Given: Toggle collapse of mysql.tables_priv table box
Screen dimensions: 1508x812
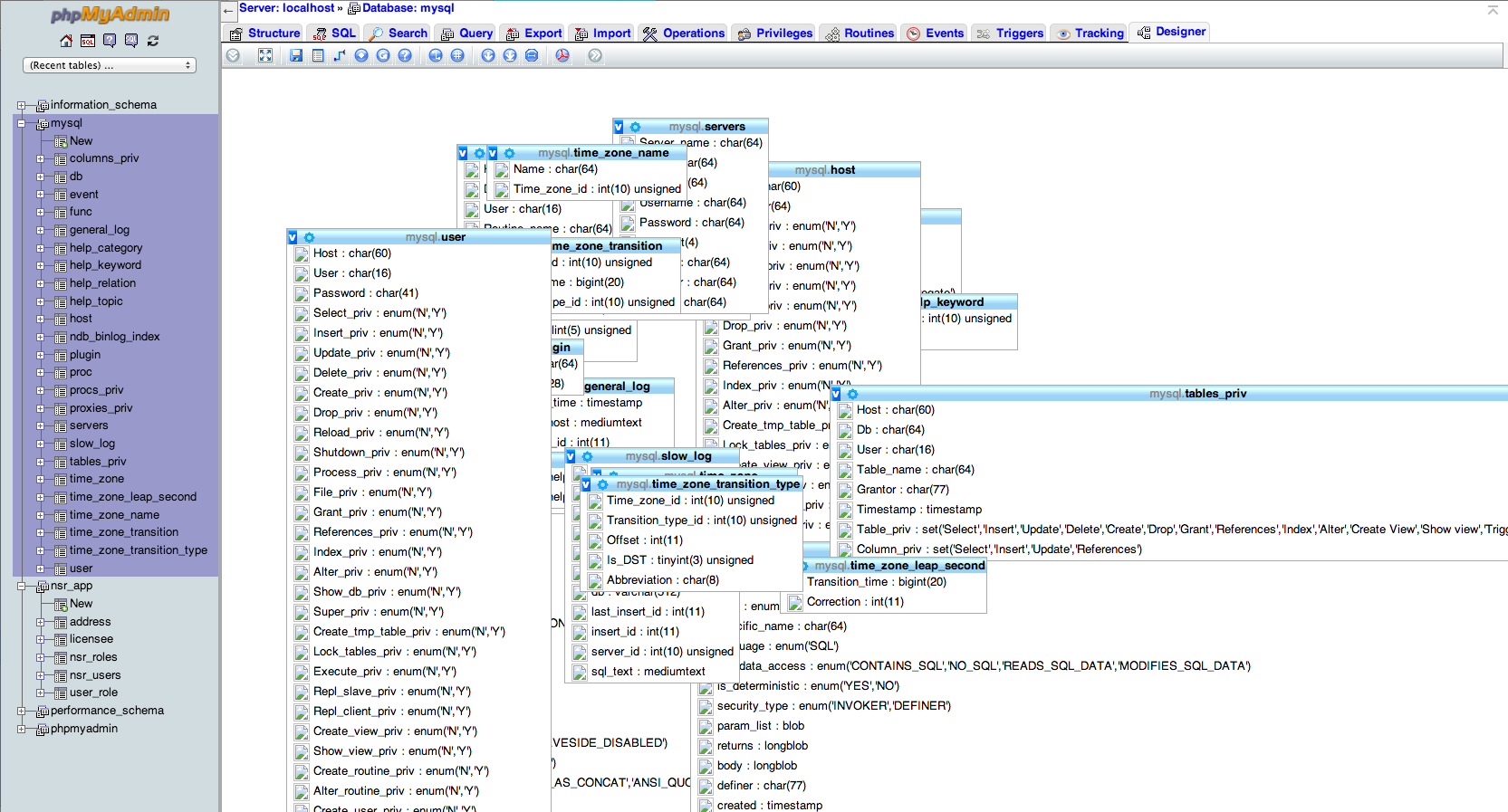Looking at the screenshot, I should pyautogui.click(x=836, y=394).
